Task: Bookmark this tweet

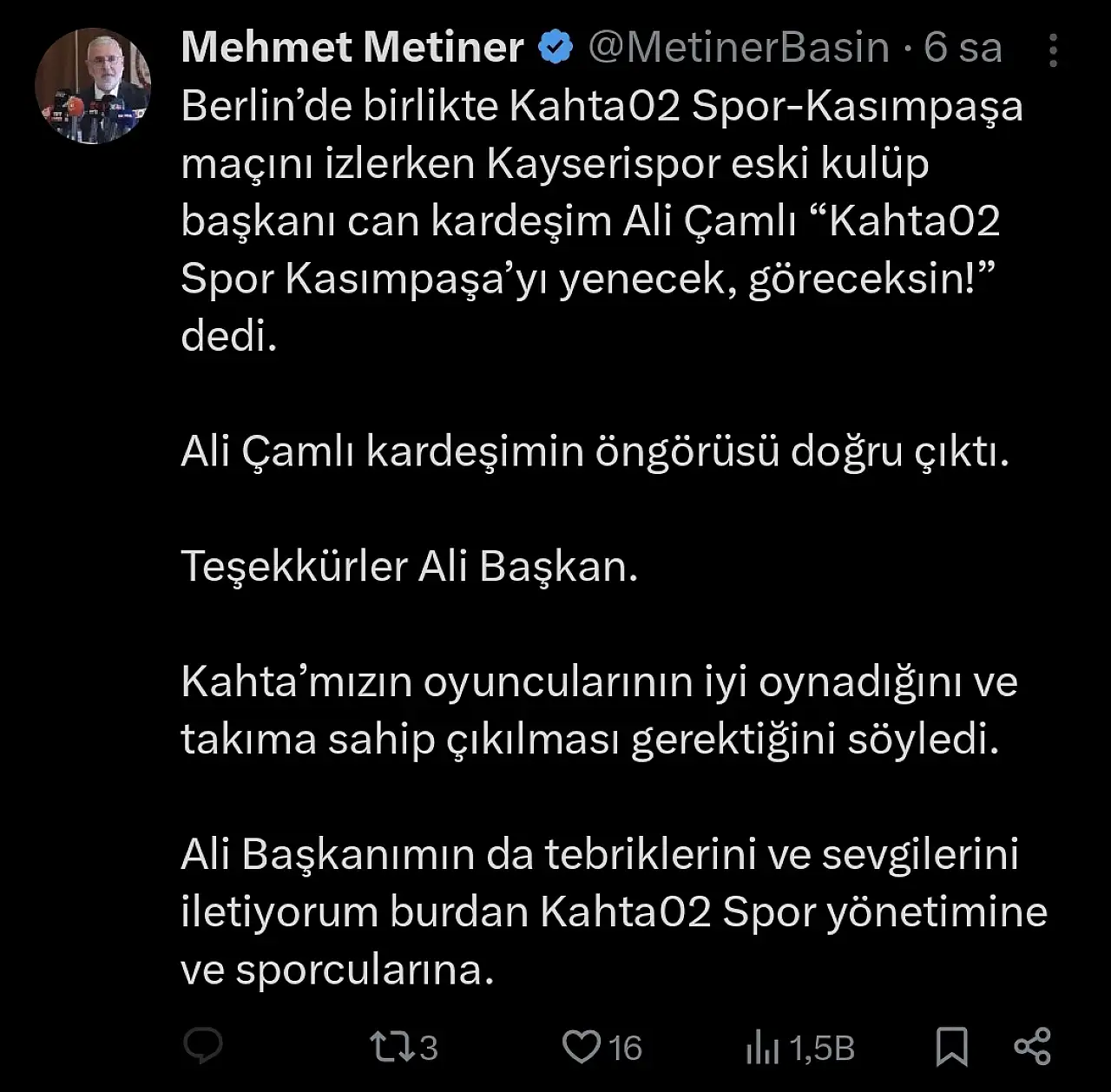Action: 952,1046
